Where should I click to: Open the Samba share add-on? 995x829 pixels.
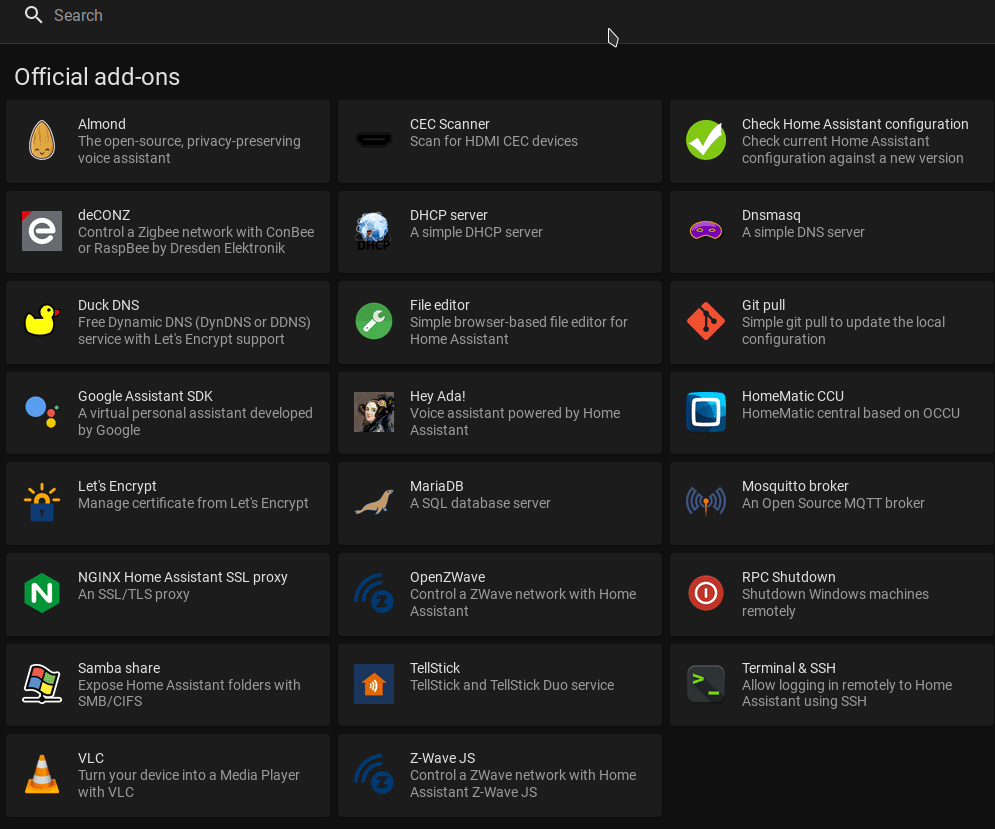(x=168, y=685)
